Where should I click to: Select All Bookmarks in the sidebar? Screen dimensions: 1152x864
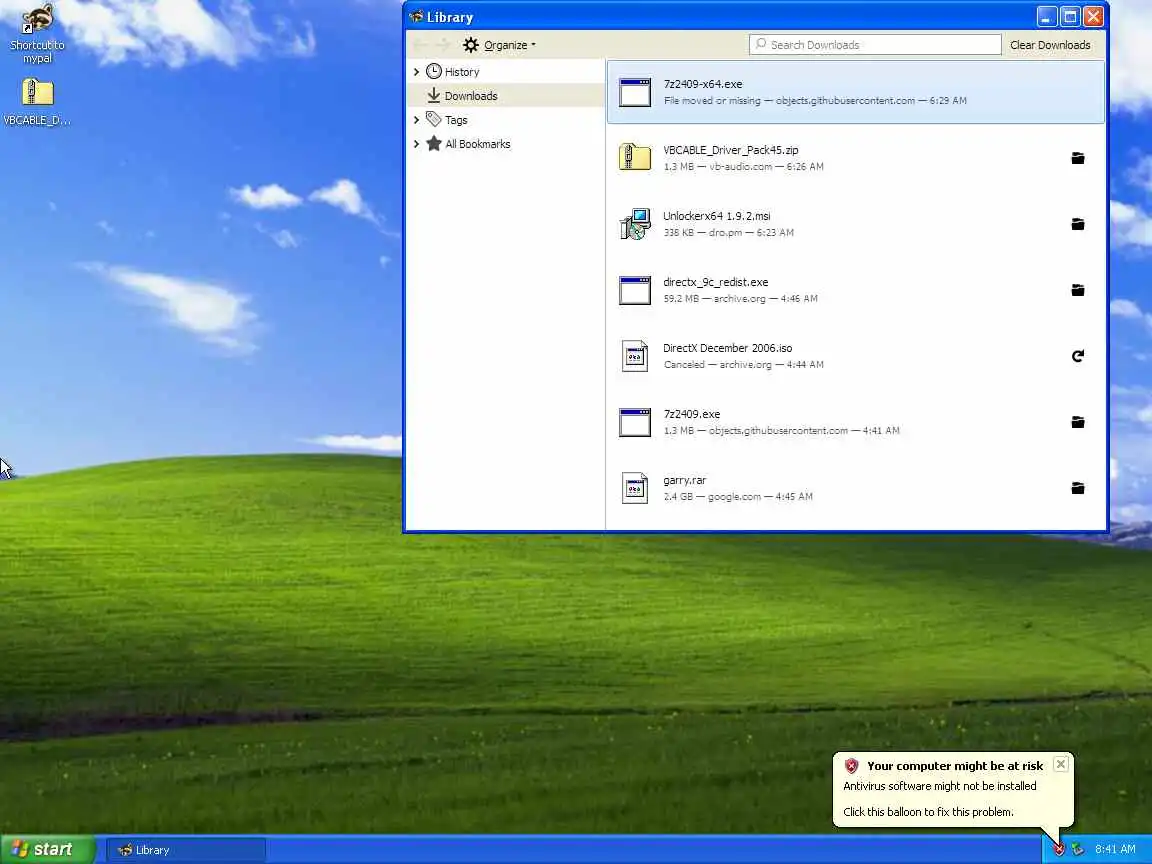(505, 144)
